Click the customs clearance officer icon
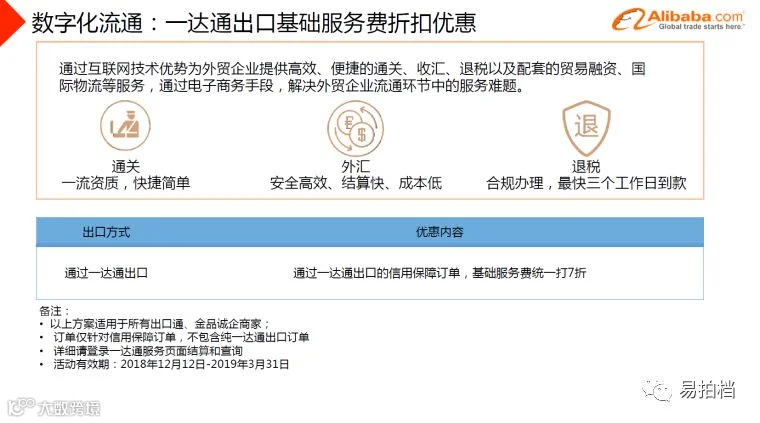760x423 pixels. [x=125, y=125]
